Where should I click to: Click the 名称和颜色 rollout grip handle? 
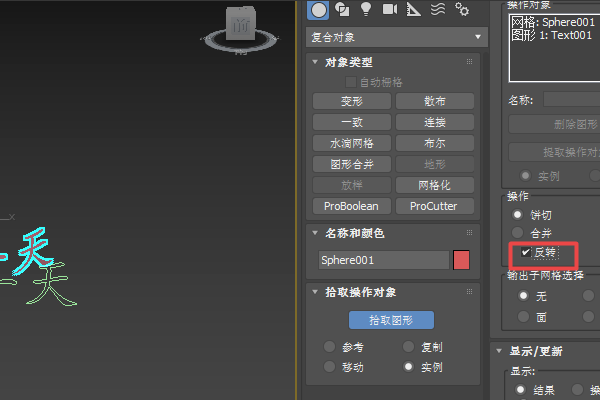click(470, 233)
